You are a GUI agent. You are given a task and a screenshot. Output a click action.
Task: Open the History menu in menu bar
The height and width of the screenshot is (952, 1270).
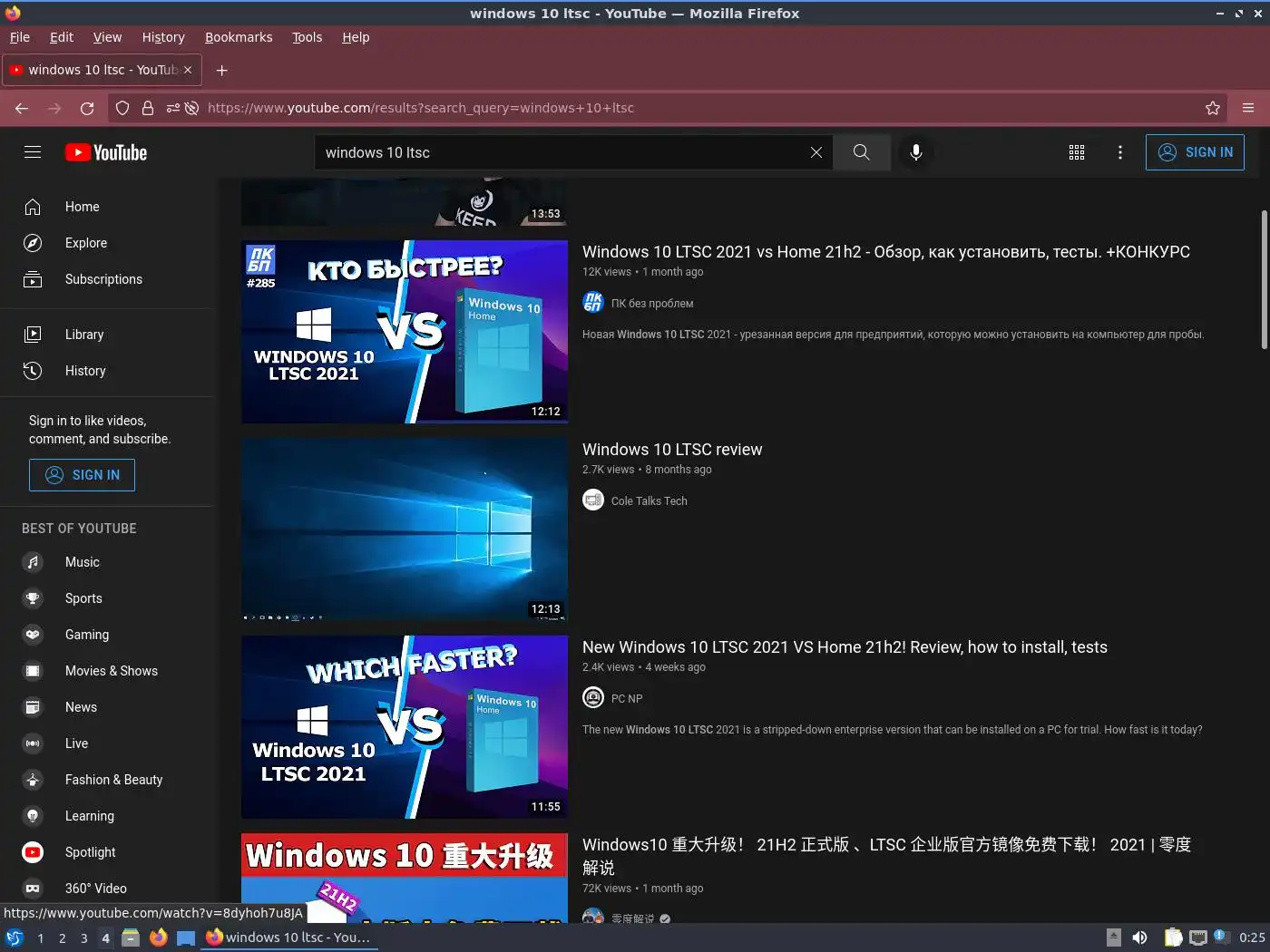pyautogui.click(x=163, y=37)
